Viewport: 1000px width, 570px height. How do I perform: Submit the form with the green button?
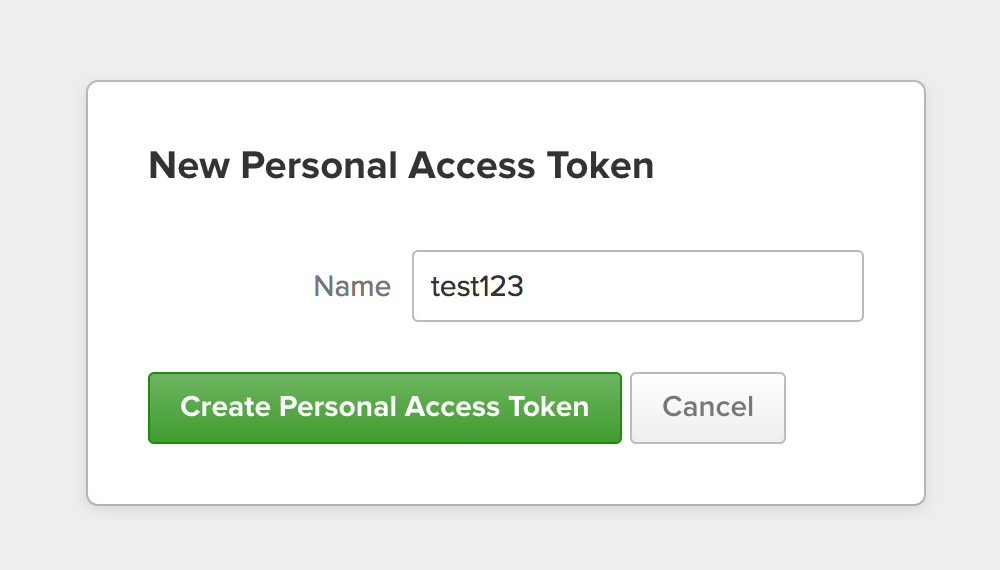385,407
